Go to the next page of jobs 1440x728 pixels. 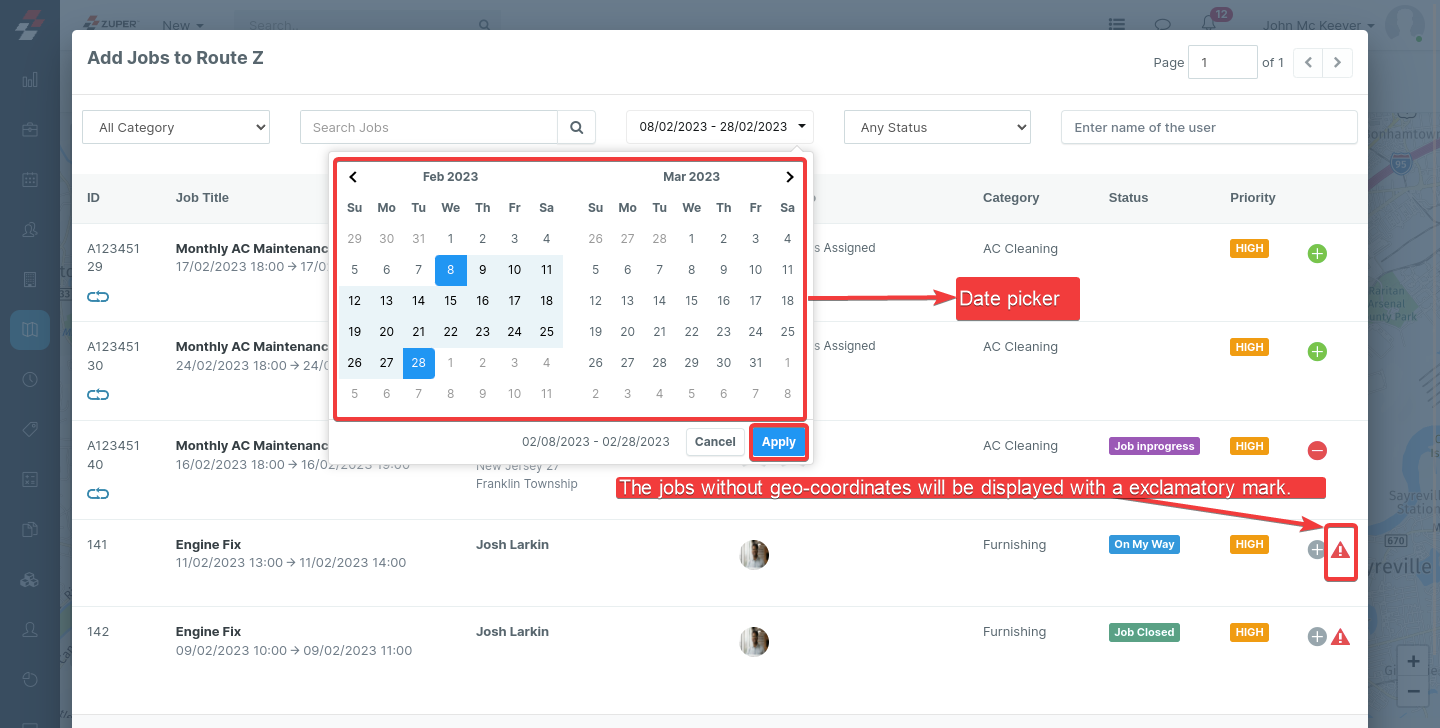1338,62
